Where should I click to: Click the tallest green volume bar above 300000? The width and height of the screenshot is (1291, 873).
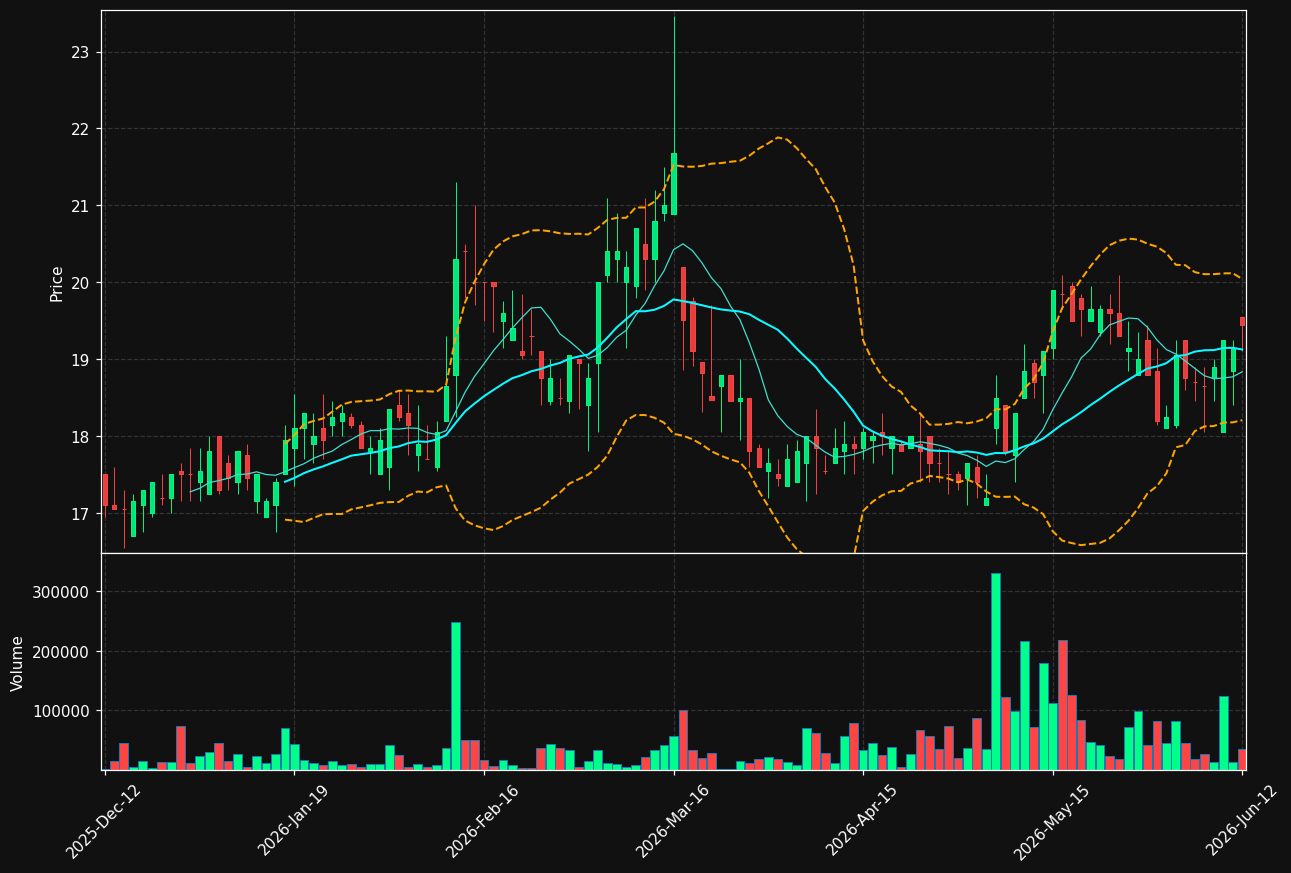996,671
